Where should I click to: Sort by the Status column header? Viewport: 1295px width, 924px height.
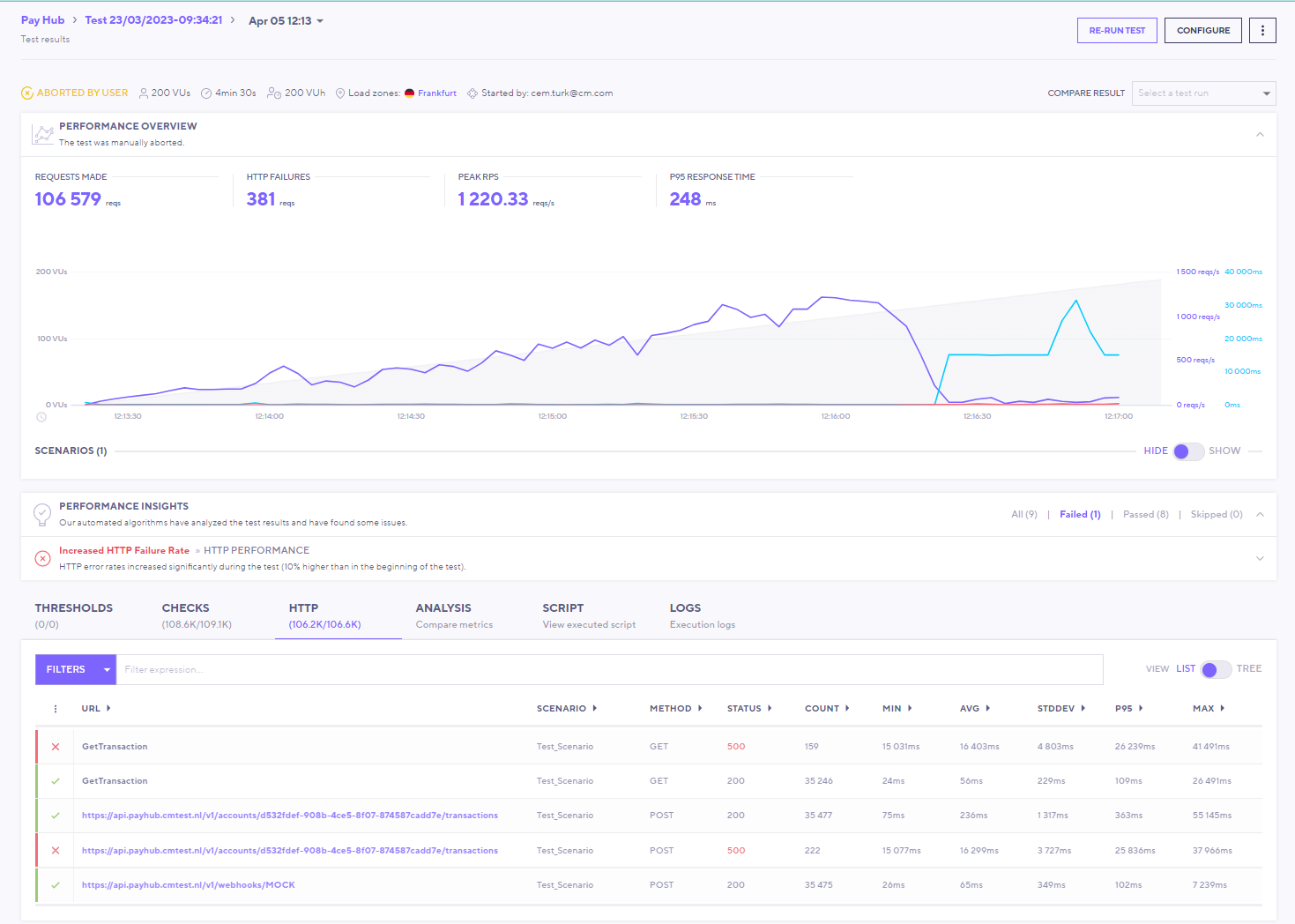click(x=749, y=709)
